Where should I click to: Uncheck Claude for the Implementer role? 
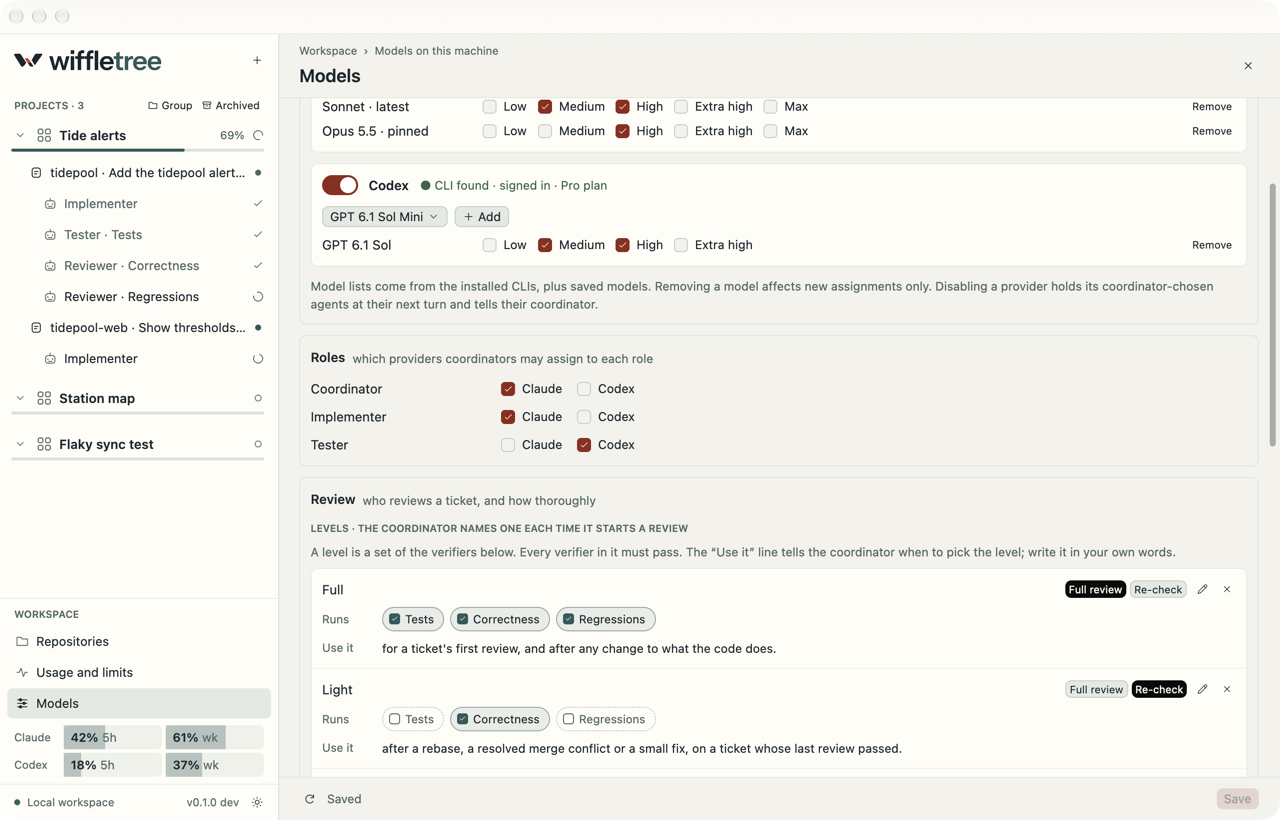pos(508,417)
